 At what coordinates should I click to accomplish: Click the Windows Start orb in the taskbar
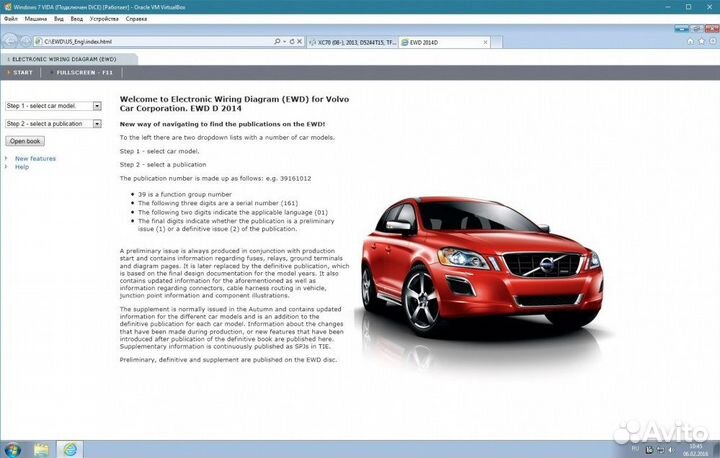coord(11,449)
